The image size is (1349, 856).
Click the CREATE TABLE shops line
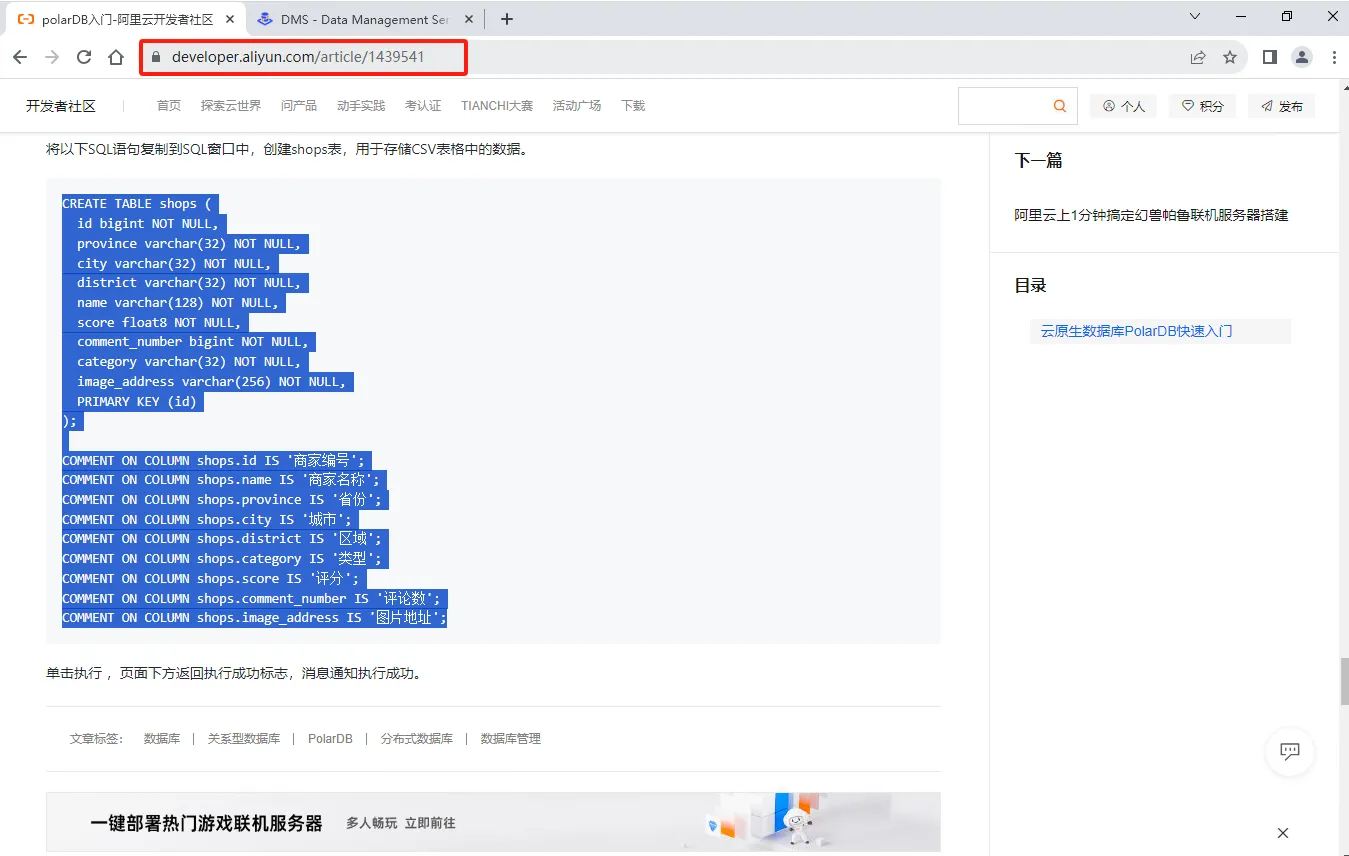[137, 204]
